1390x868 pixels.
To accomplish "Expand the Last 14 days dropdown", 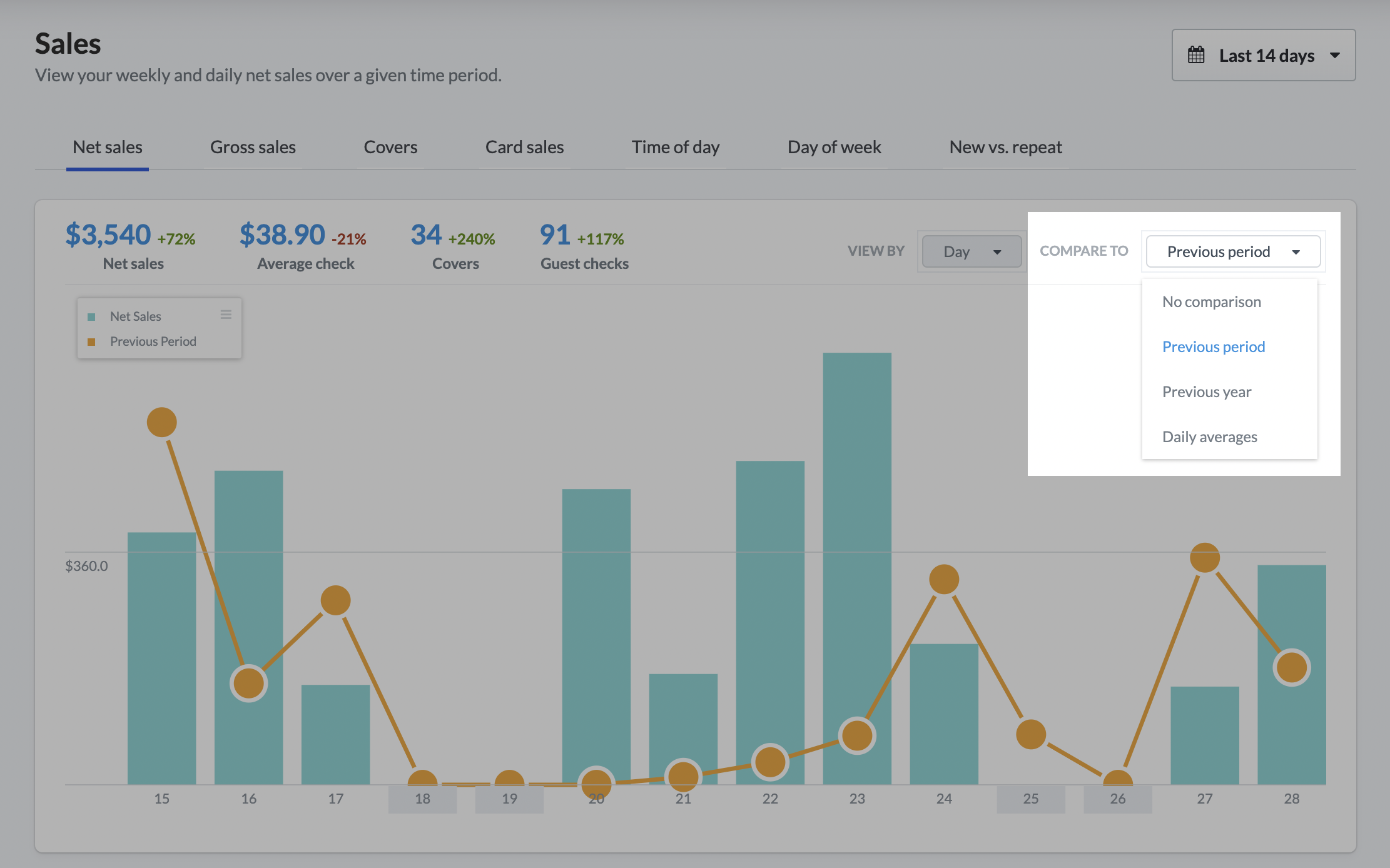I will tap(1263, 55).
